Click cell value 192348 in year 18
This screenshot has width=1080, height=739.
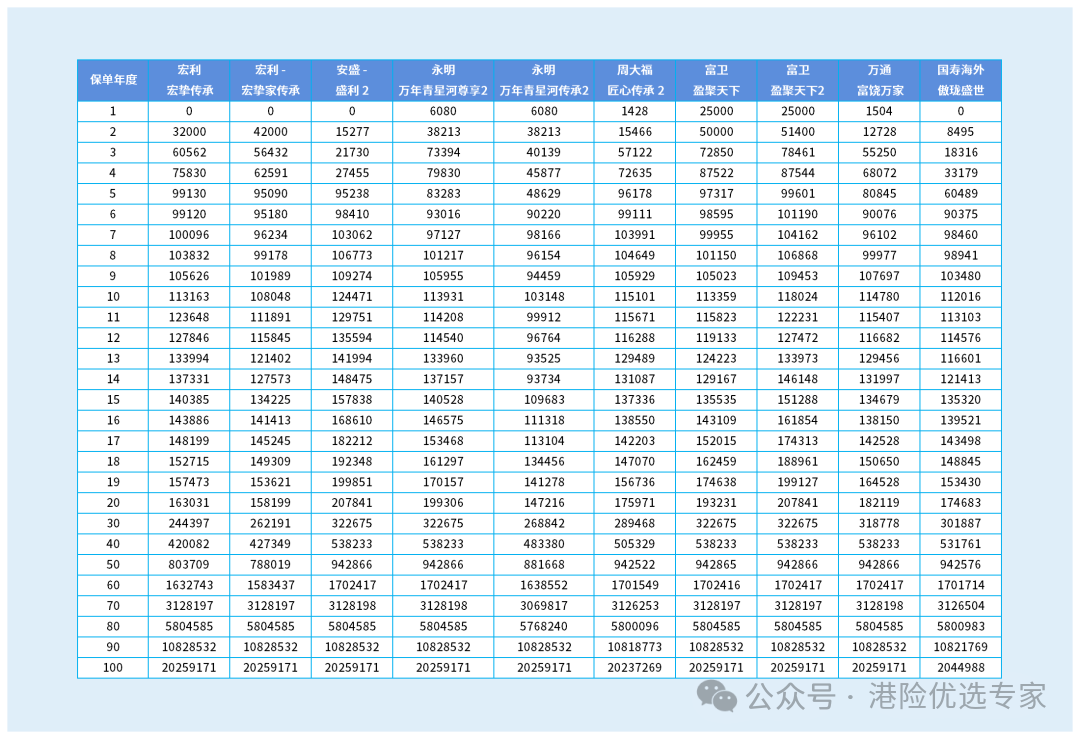pos(352,461)
